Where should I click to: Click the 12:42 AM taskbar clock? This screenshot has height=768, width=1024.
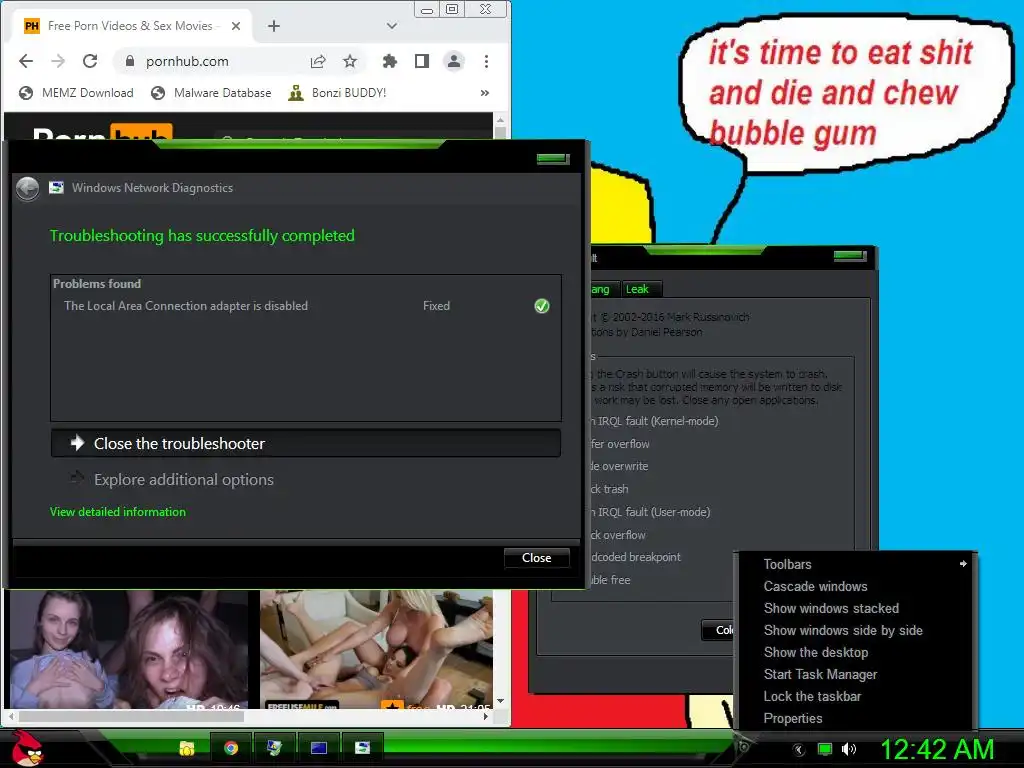pos(937,750)
